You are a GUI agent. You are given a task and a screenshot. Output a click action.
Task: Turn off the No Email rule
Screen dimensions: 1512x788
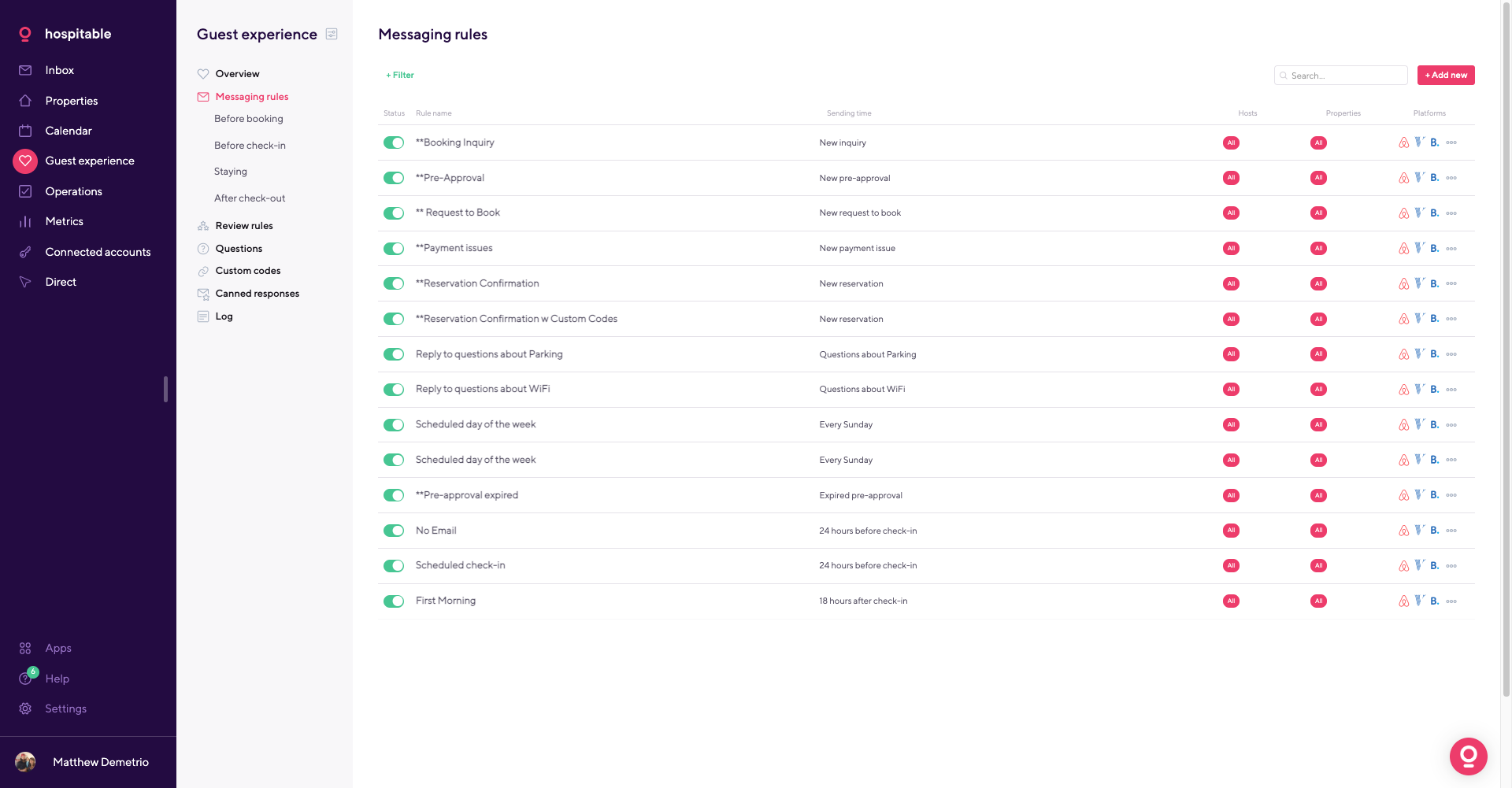(394, 531)
